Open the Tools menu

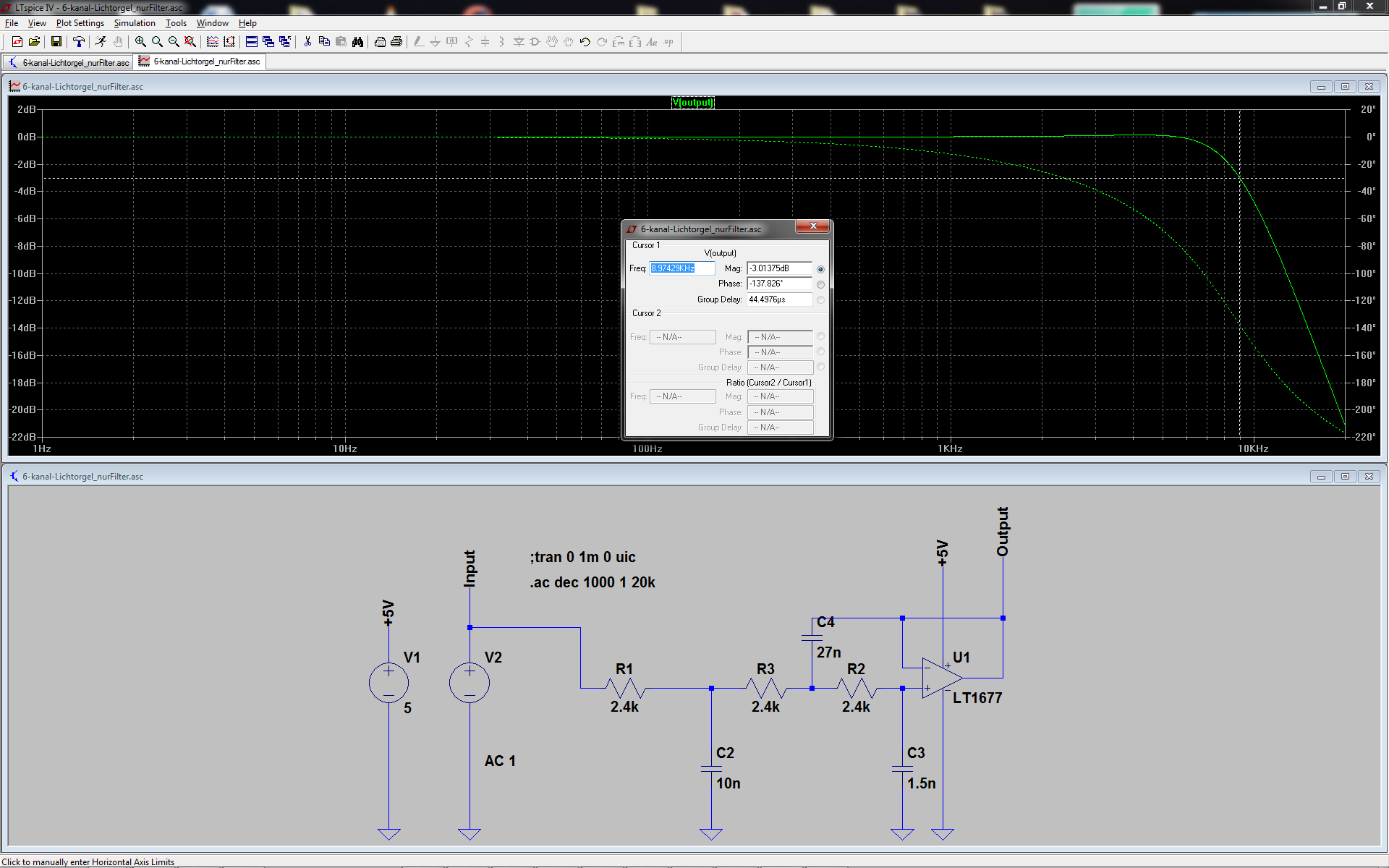click(176, 23)
